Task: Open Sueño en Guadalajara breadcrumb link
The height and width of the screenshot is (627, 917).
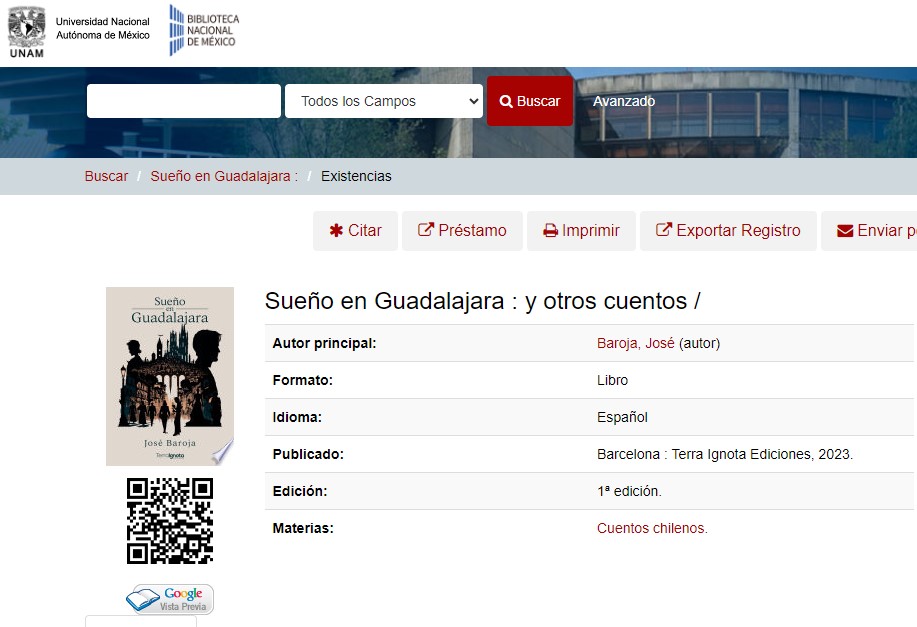Action: coord(224,176)
